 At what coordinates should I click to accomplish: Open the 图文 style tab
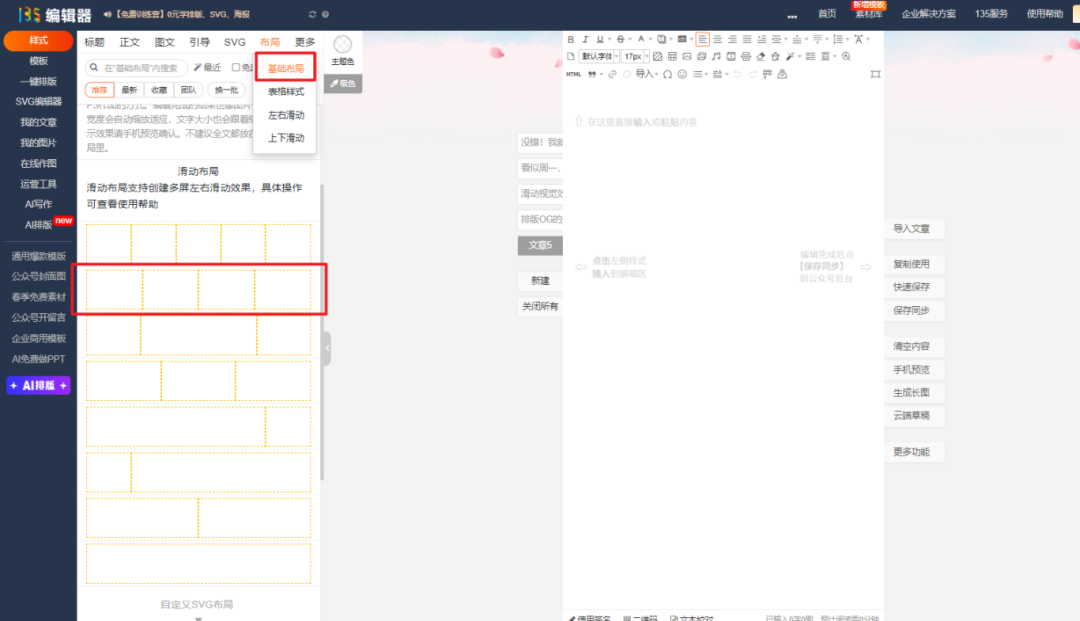(165, 42)
